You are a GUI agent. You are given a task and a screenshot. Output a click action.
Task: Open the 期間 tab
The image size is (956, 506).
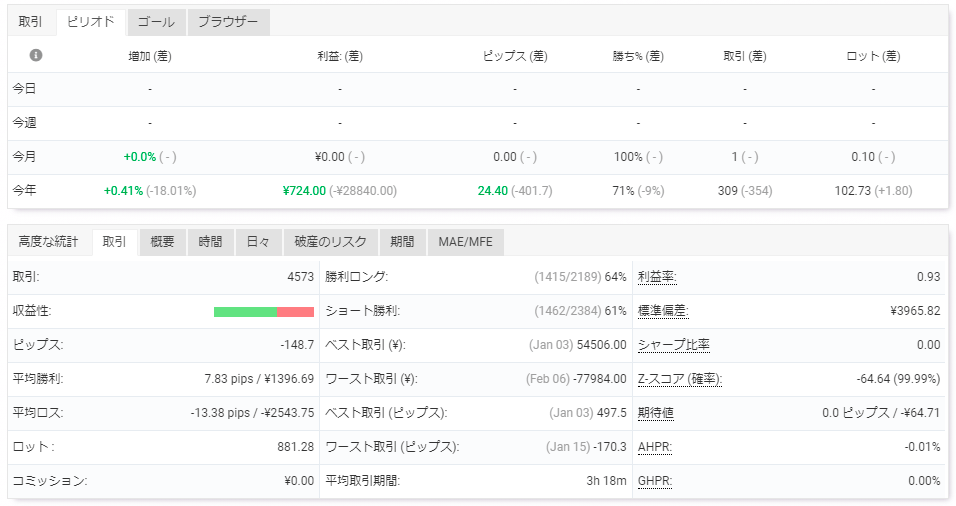402,242
